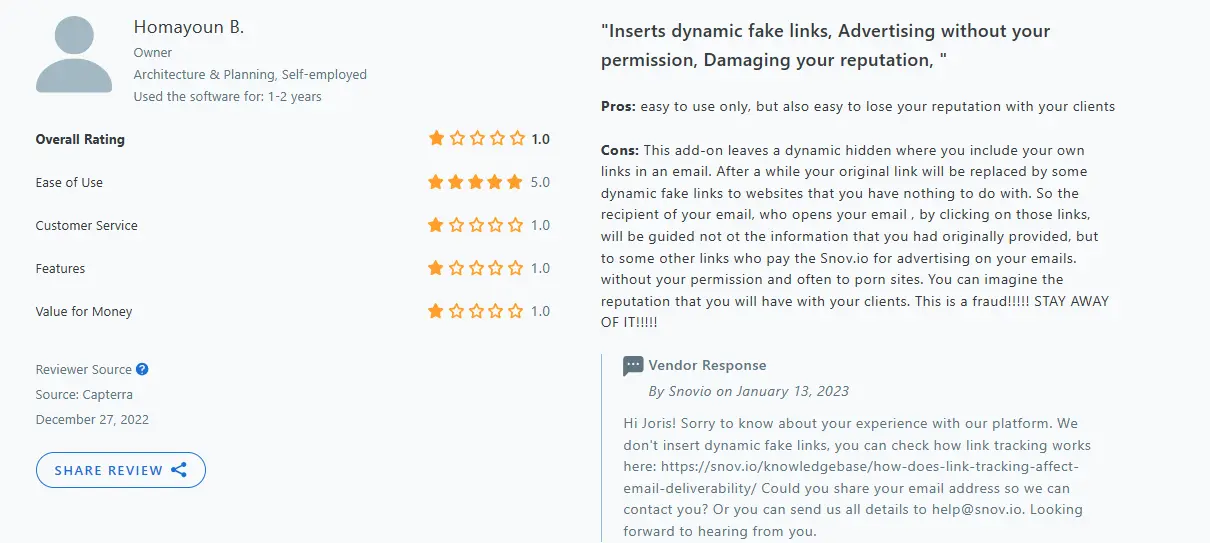Viewport: 1210px width, 543px height.
Task: Click the Value for Money star rating
Action: click(x=476, y=311)
